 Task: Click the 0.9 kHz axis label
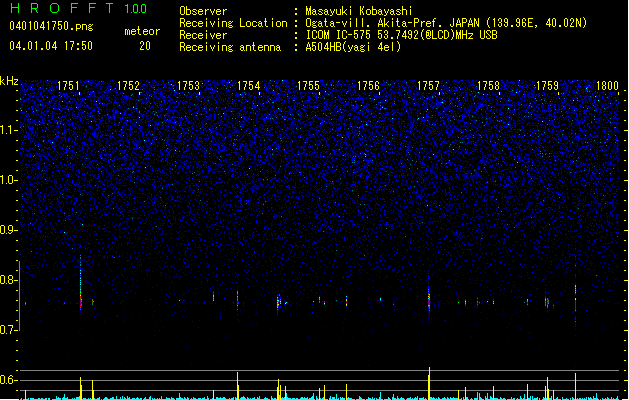pyautogui.click(x=9, y=230)
